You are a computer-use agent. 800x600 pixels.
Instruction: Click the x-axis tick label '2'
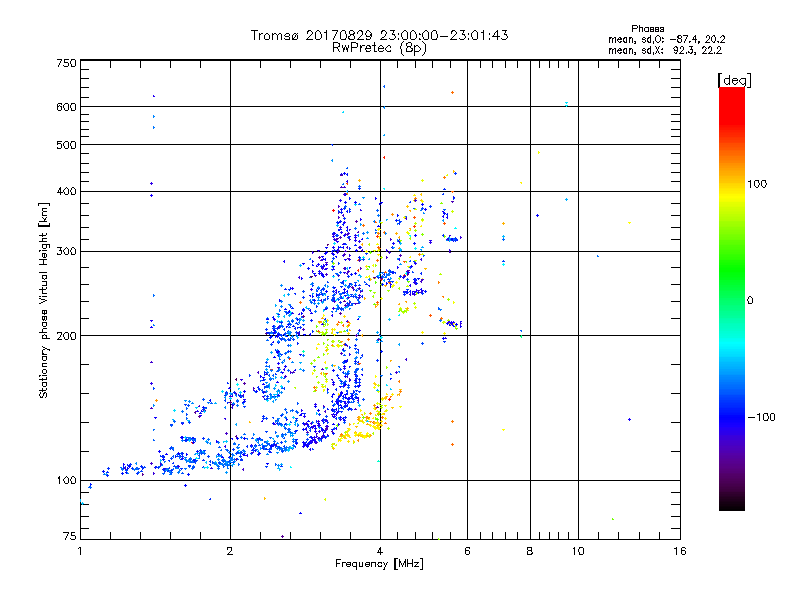230,551
